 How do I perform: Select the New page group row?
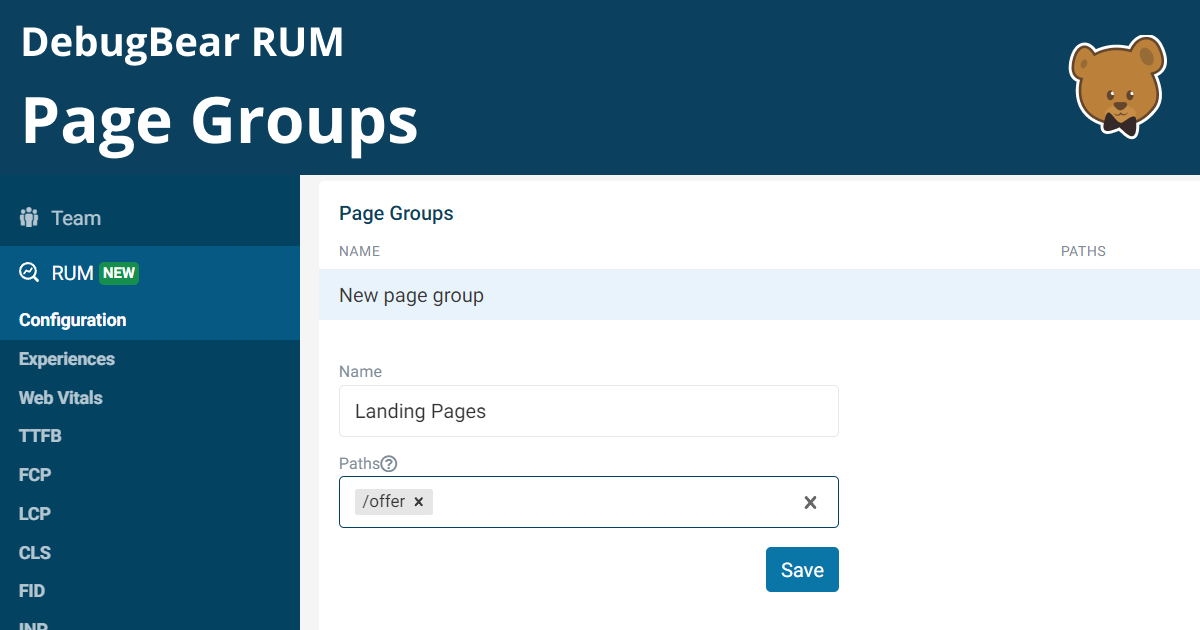(x=411, y=294)
